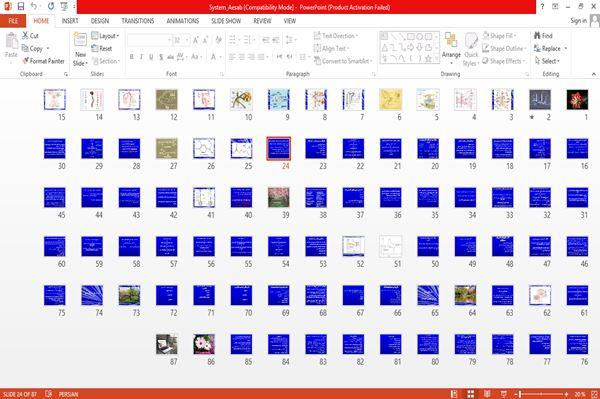Open the Shape Outline dropdown
Screen dimensions: 600x399
(x=504, y=48)
